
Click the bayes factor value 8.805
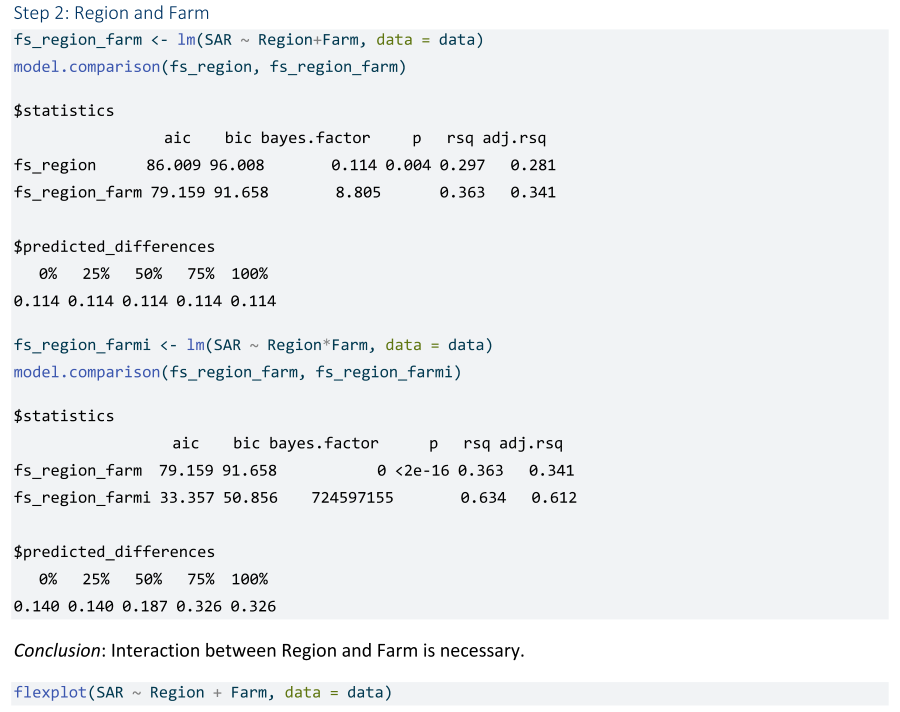click(358, 192)
